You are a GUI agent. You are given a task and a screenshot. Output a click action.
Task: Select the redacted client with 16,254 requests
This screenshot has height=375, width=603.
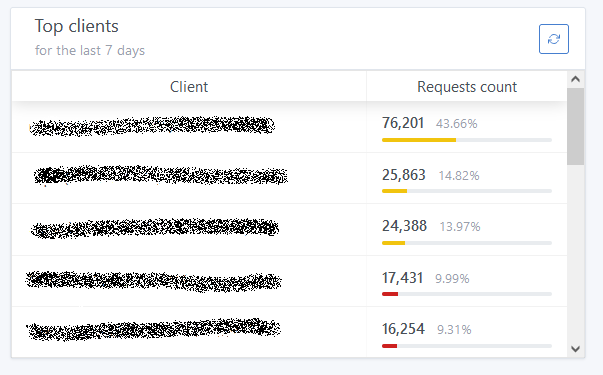pos(153,330)
